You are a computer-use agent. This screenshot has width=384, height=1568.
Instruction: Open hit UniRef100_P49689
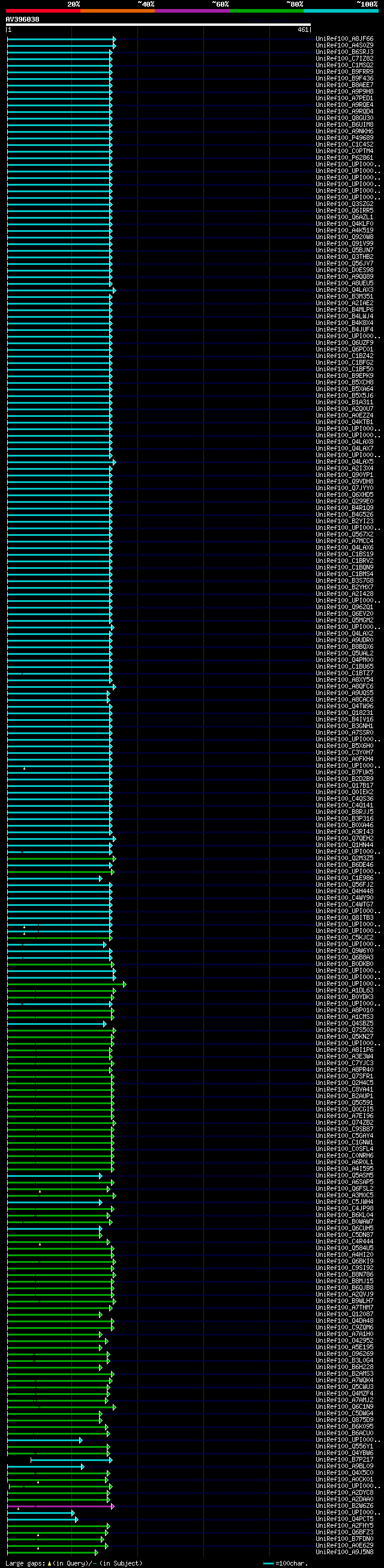(x=344, y=138)
